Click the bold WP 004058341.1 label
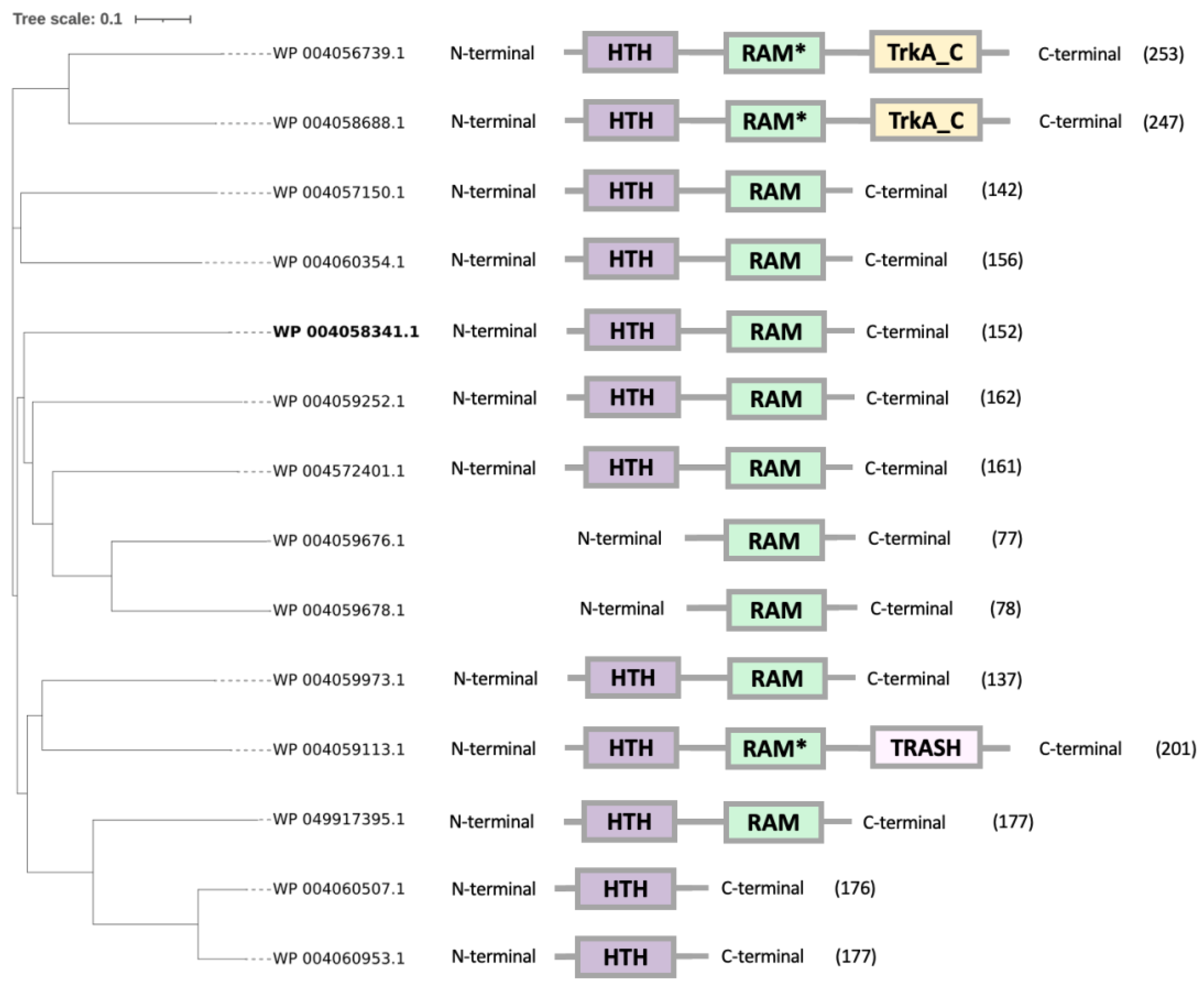The image size is (1204, 986). tap(345, 331)
